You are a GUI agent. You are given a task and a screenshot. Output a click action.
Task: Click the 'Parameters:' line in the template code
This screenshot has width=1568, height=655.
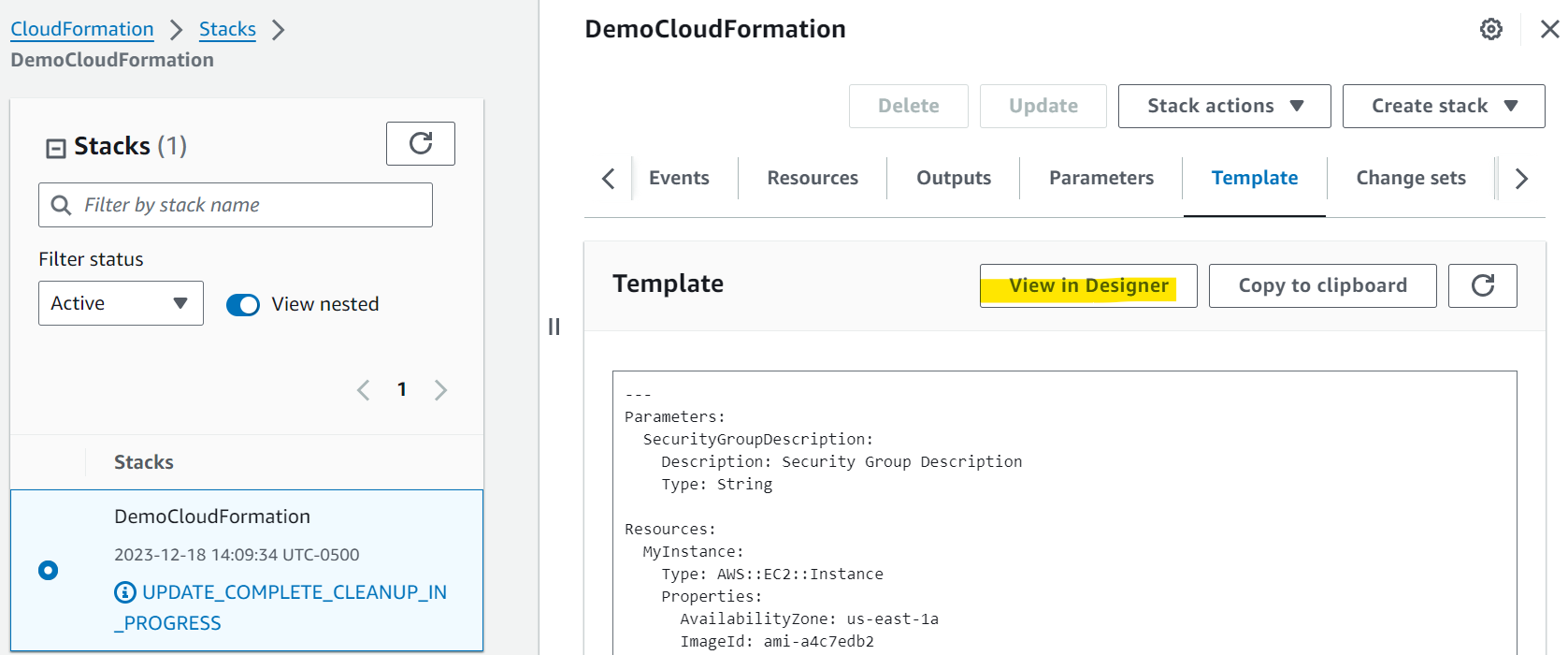[x=674, y=416]
